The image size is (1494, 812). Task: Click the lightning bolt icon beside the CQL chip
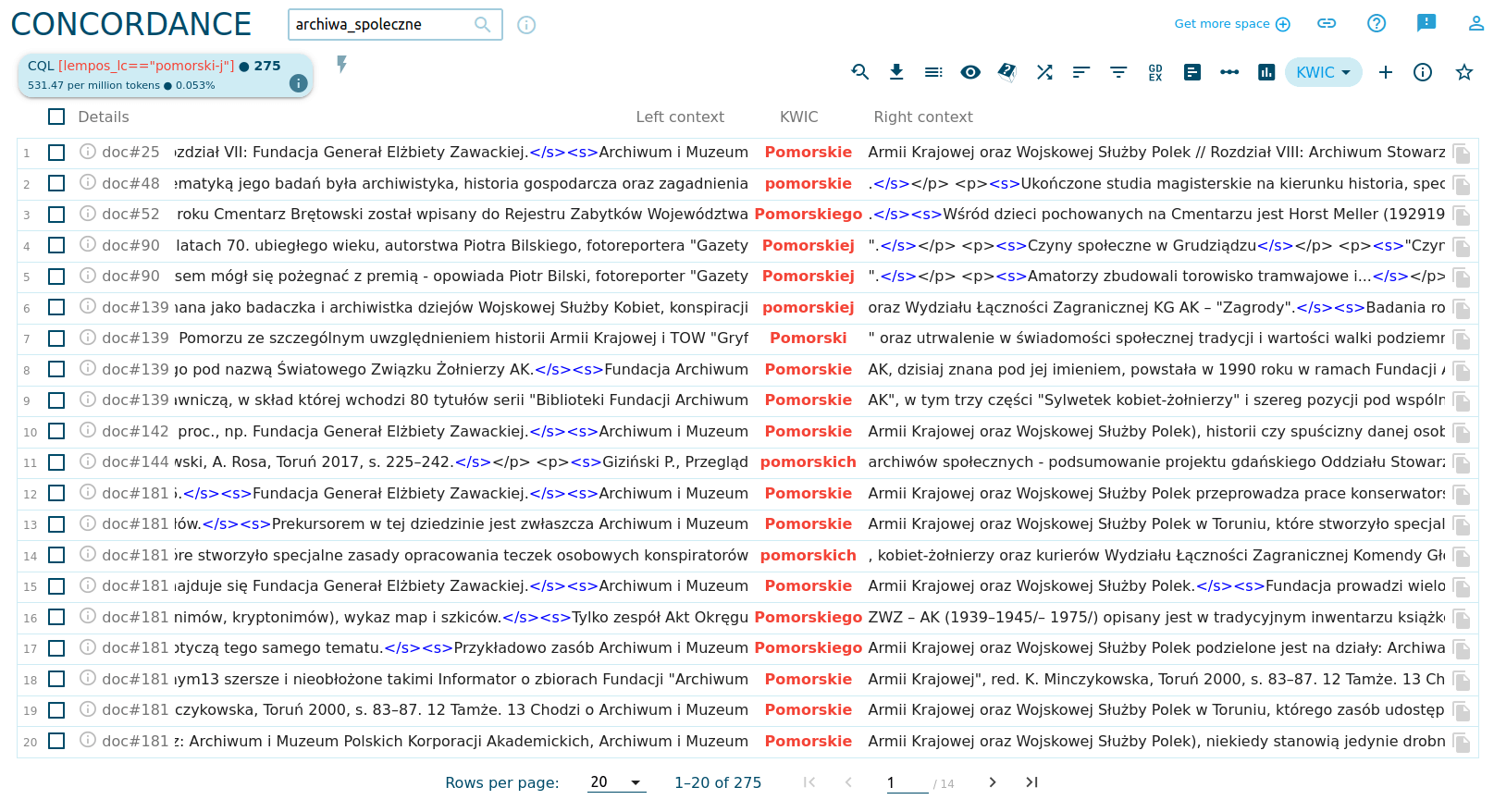[x=341, y=64]
